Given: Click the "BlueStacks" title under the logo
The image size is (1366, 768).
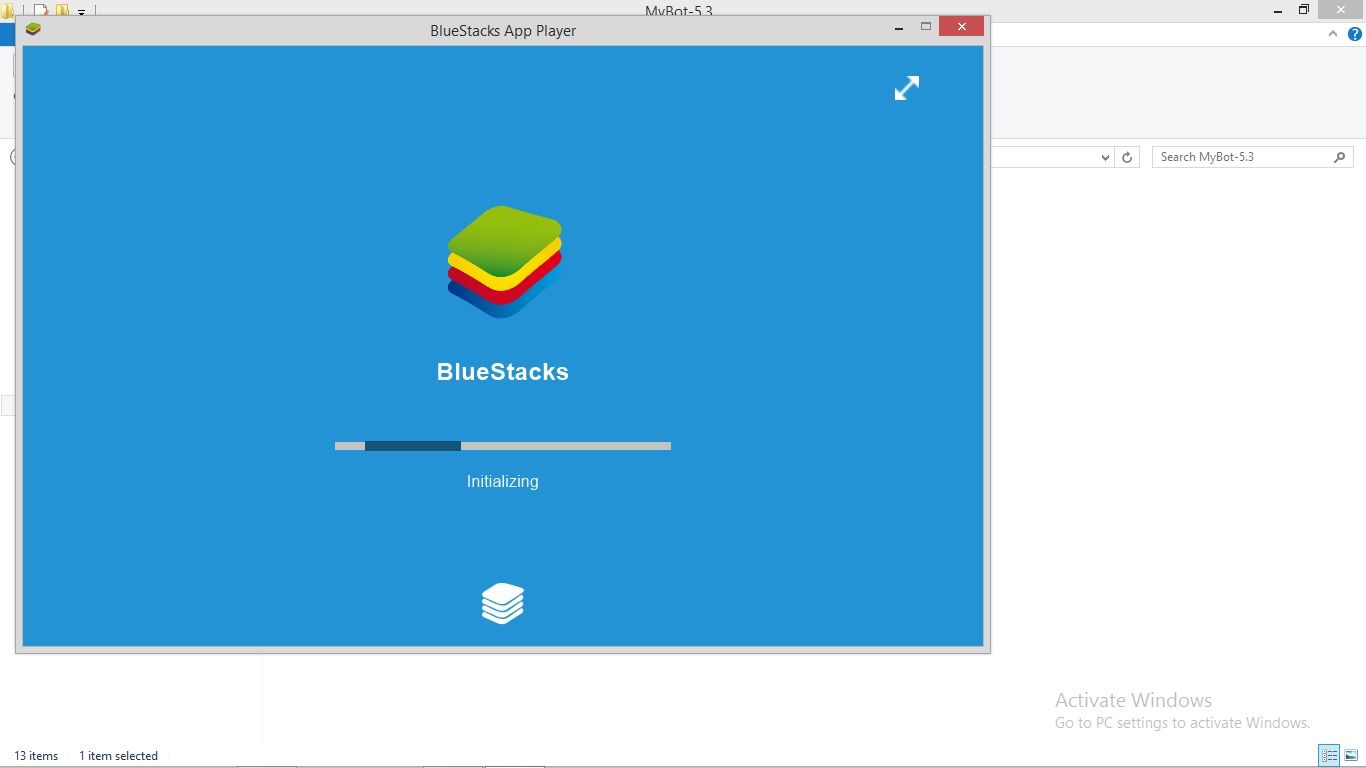Looking at the screenshot, I should point(502,372).
